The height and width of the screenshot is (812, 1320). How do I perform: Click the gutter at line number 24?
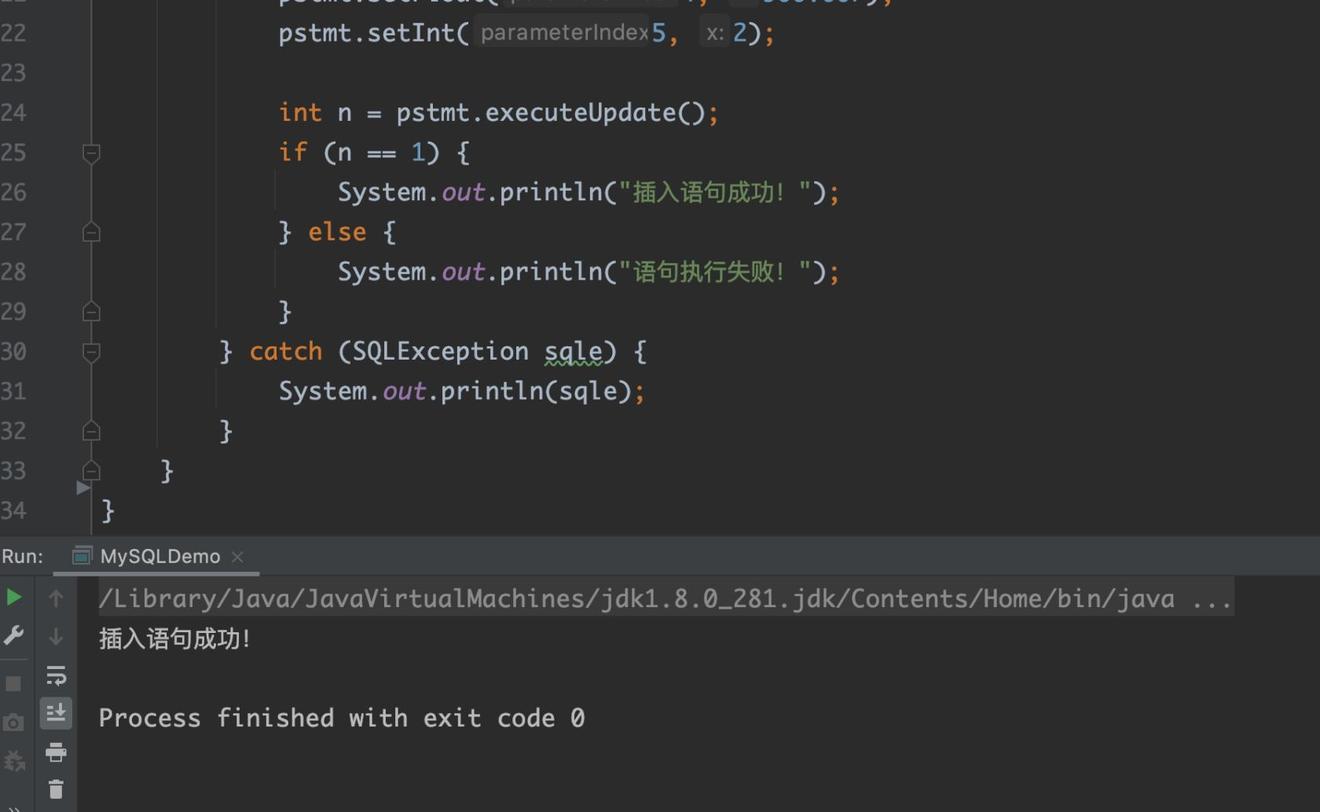14,113
